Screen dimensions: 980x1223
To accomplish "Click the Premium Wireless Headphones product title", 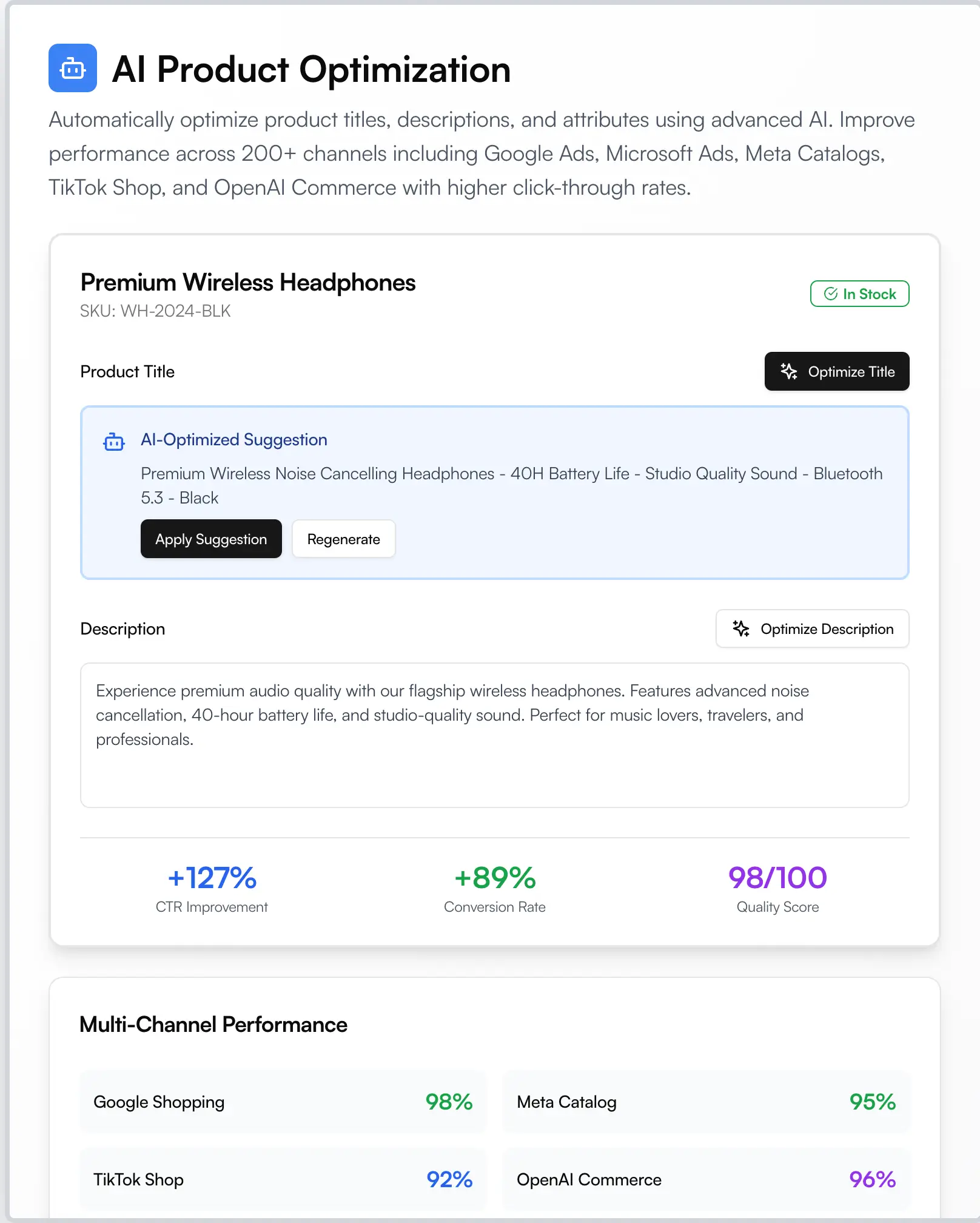I will 247,283.
